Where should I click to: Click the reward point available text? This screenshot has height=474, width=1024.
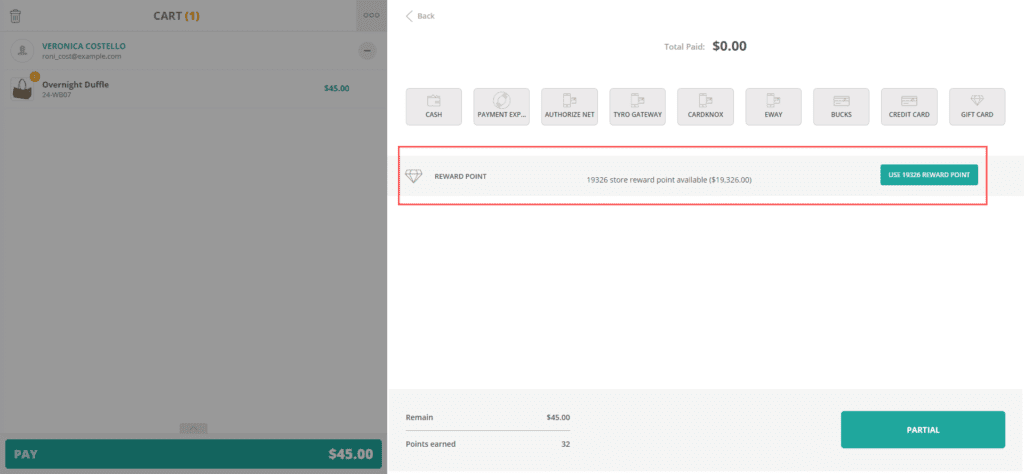pos(669,180)
